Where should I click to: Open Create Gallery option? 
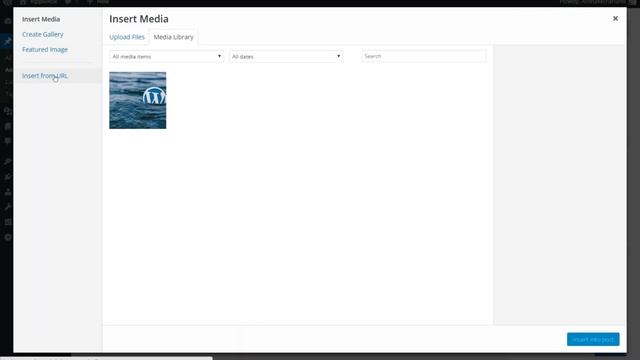pyautogui.click(x=42, y=34)
